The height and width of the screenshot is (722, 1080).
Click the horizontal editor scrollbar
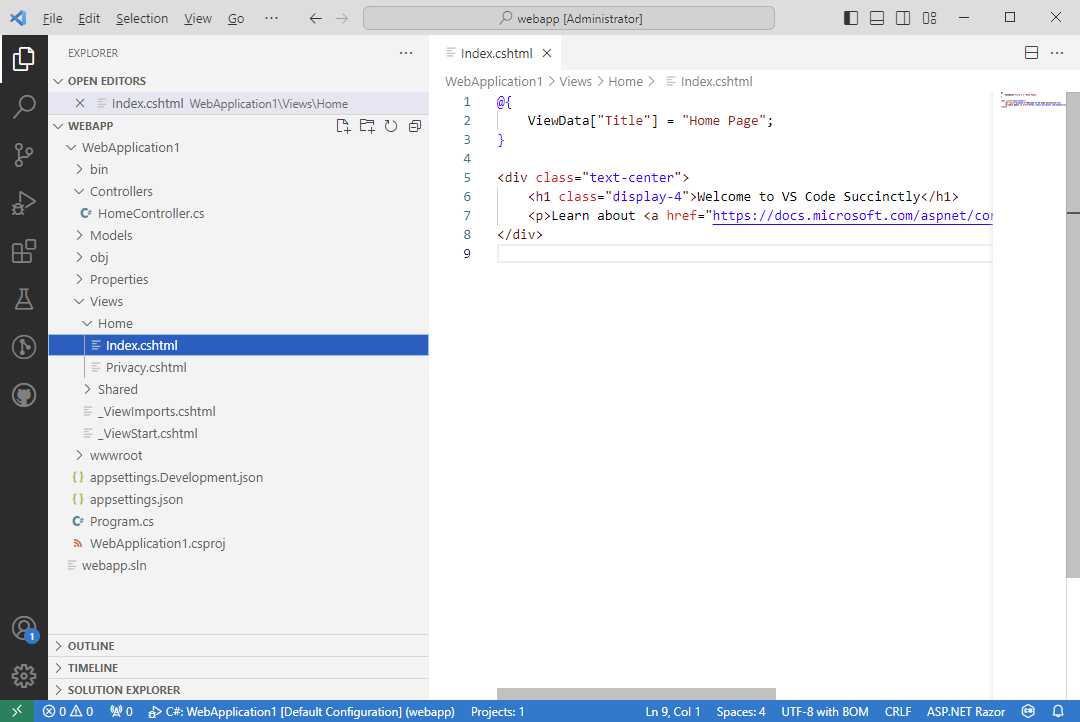(x=636, y=693)
